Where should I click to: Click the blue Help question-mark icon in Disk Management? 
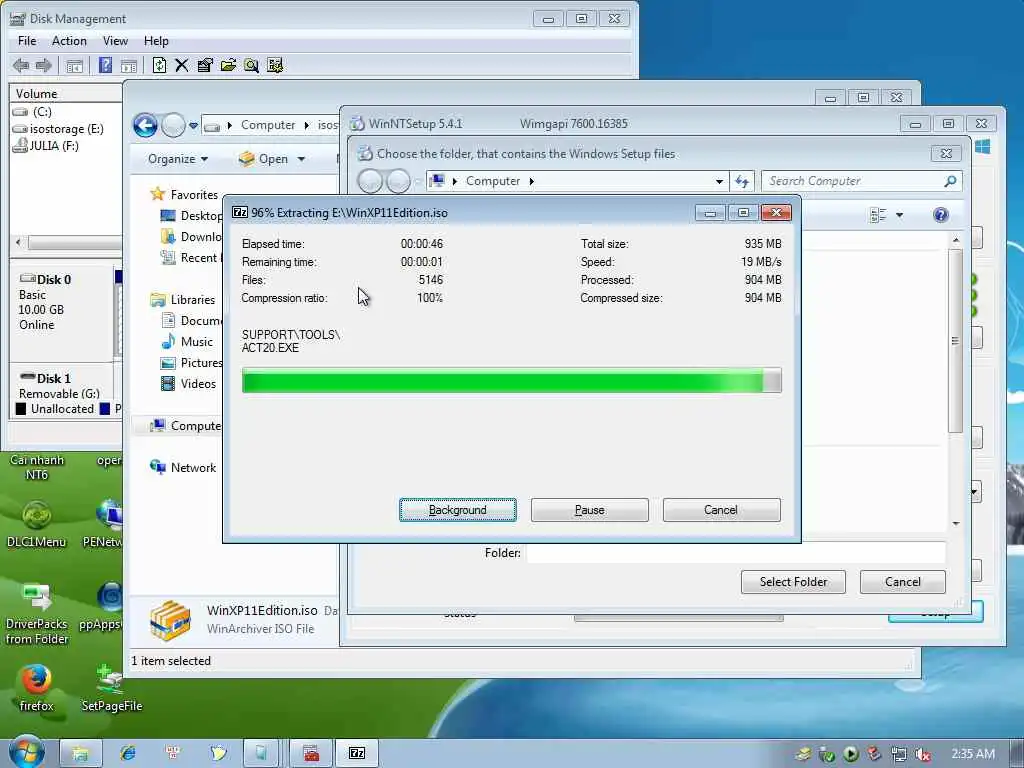tap(105, 65)
